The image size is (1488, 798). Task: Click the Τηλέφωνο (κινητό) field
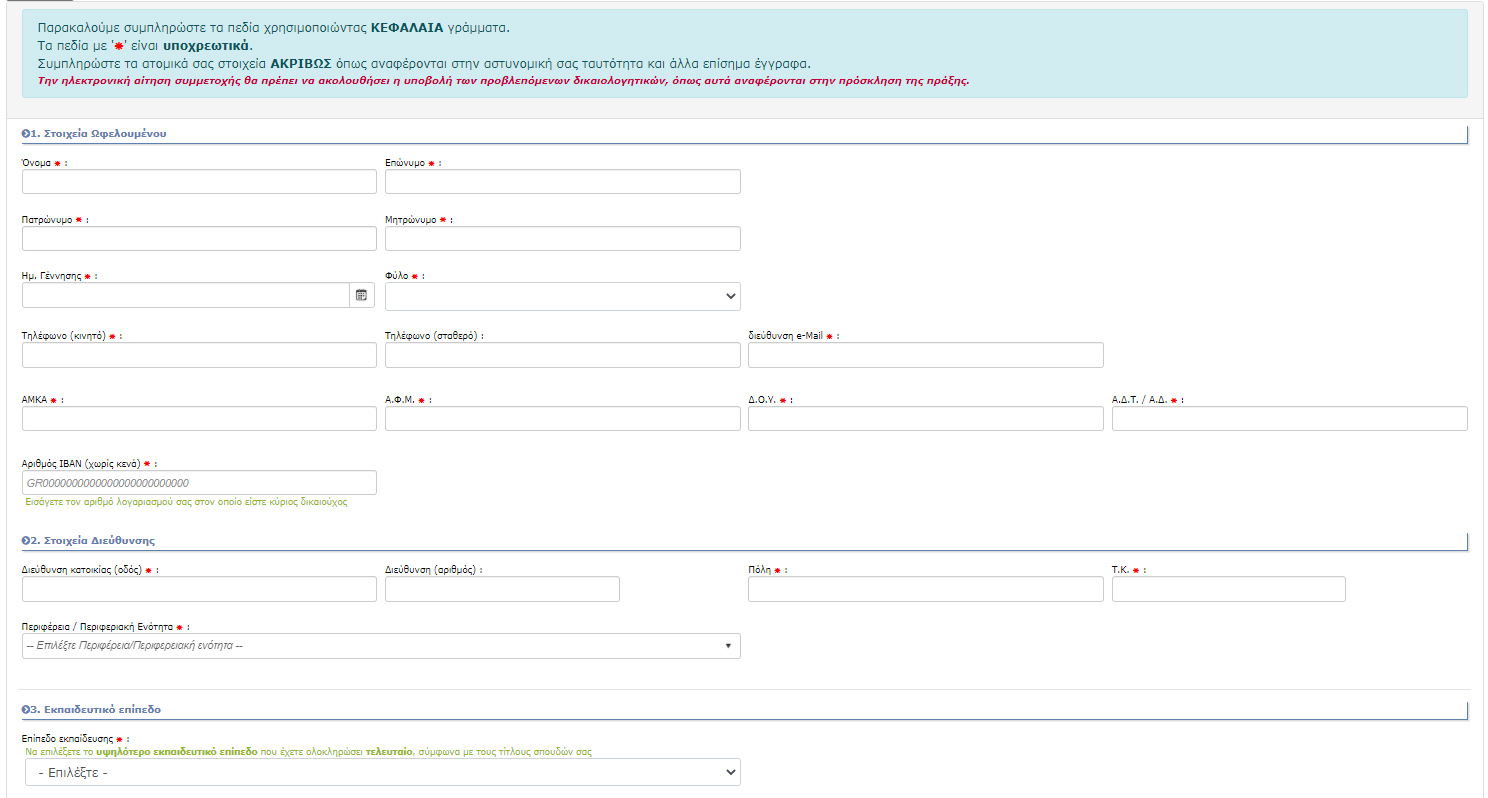(x=199, y=355)
